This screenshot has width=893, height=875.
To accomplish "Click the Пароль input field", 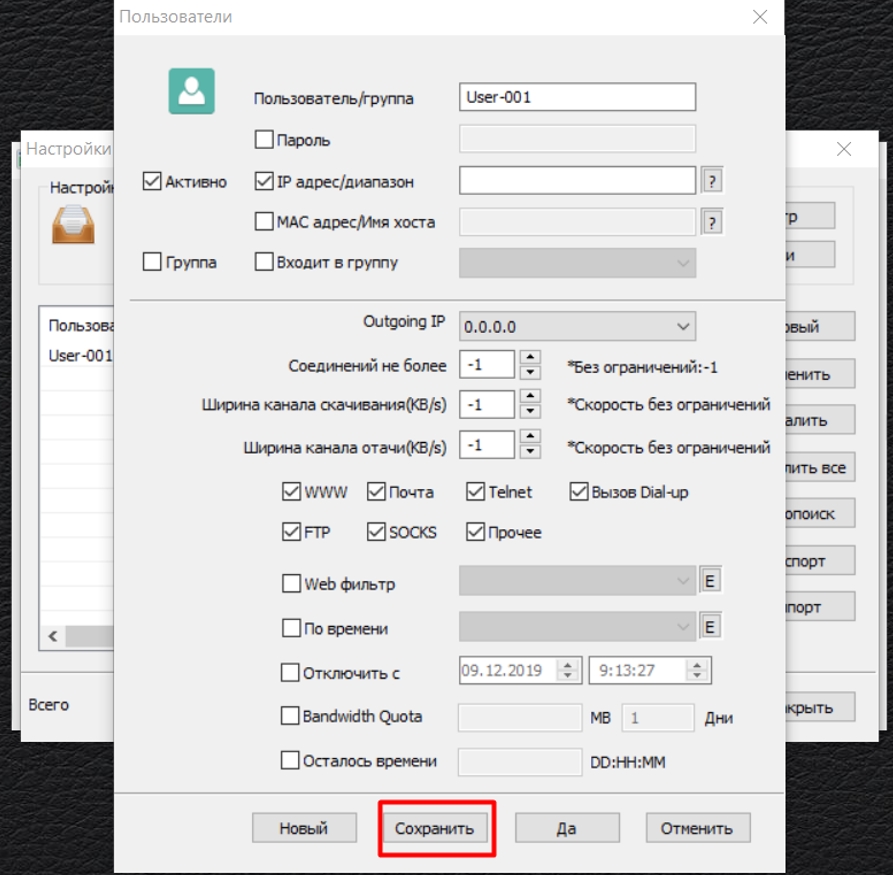I will coord(577,139).
